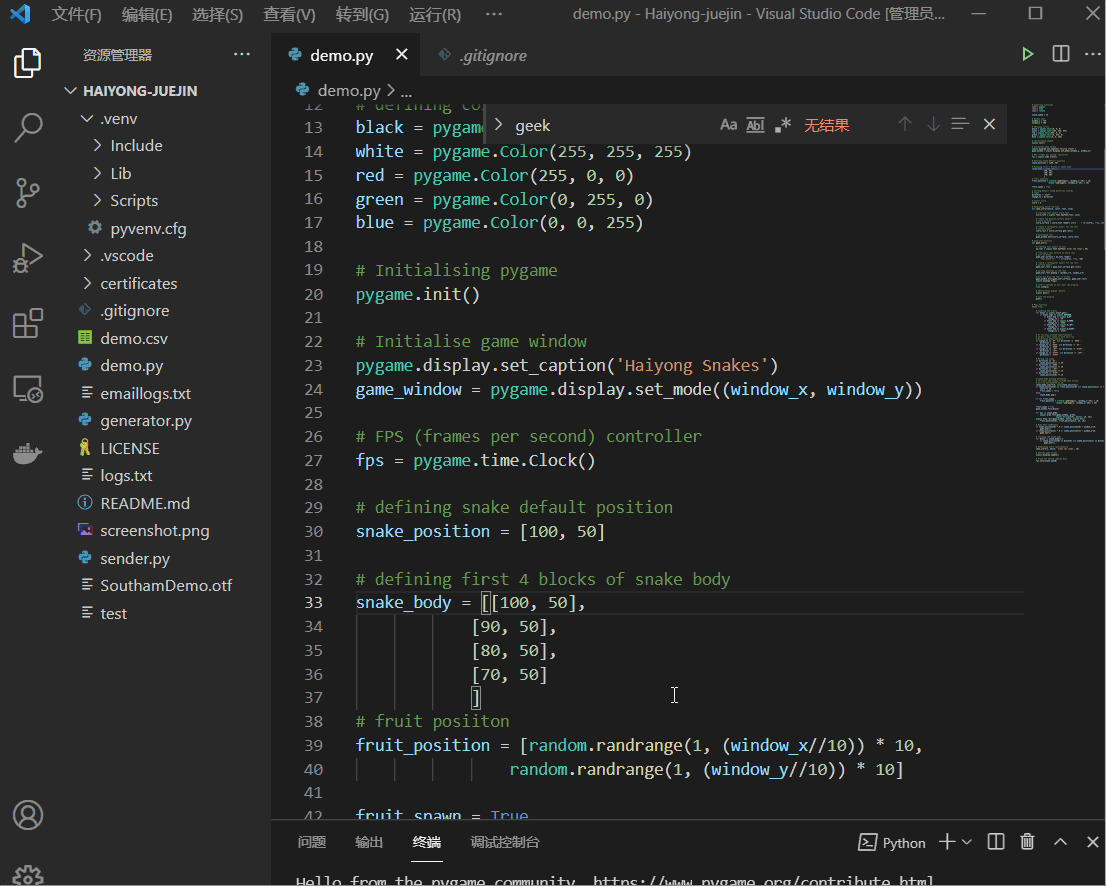The height and width of the screenshot is (886, 1106).
Task: Open pyvenv.cfg file
Action: [148, 229]
